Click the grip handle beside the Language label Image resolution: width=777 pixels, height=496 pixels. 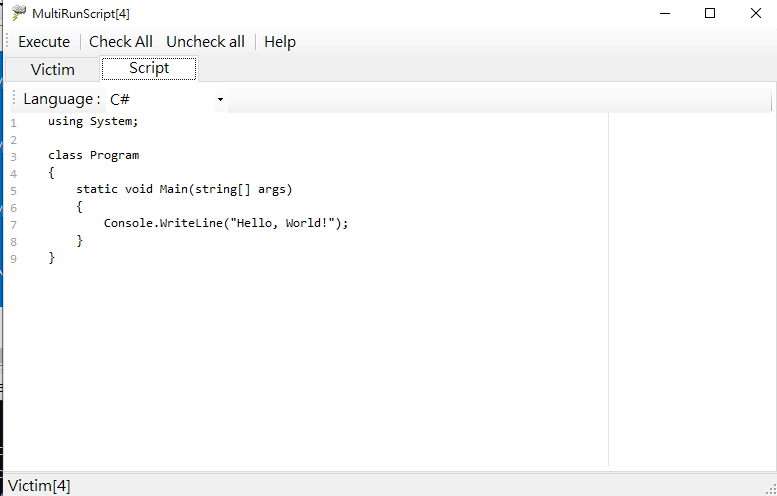tap(13, 99)
